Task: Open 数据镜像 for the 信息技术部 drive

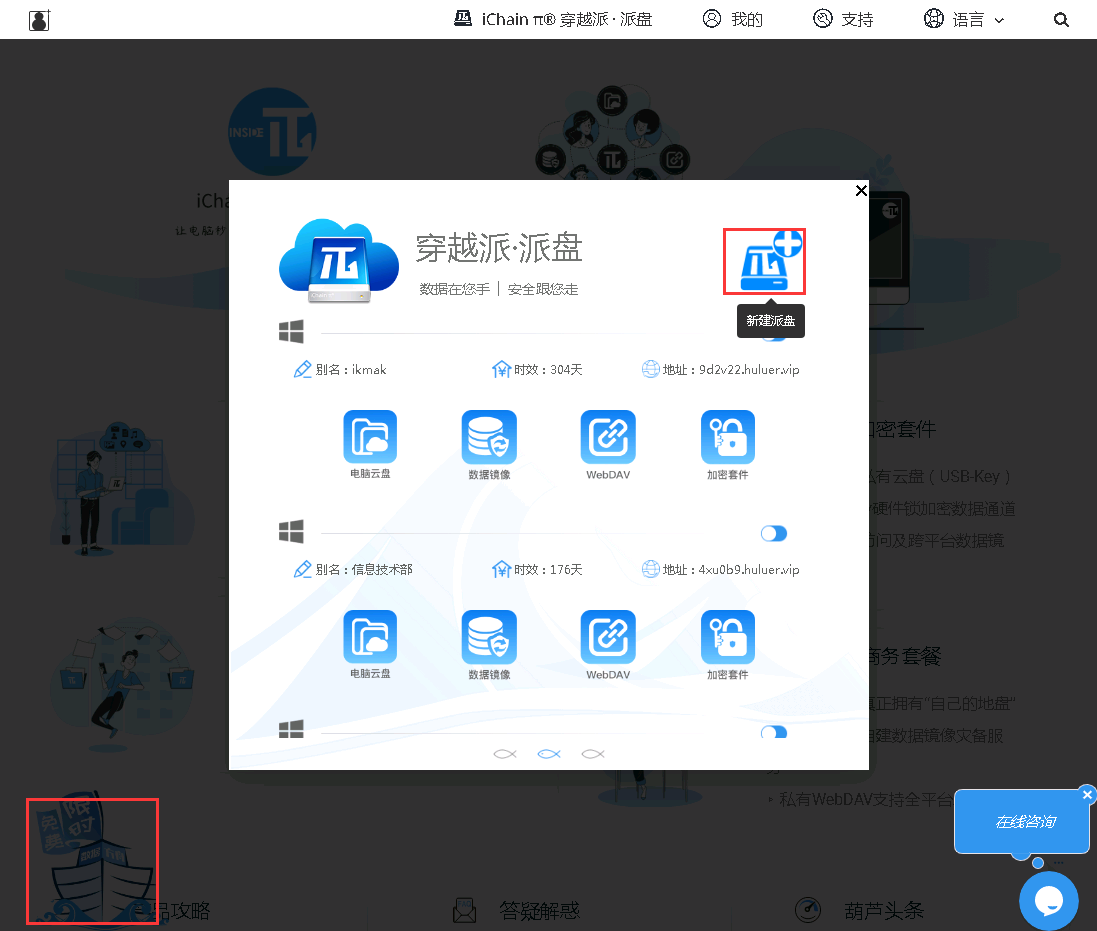Action: pos(489,637)
